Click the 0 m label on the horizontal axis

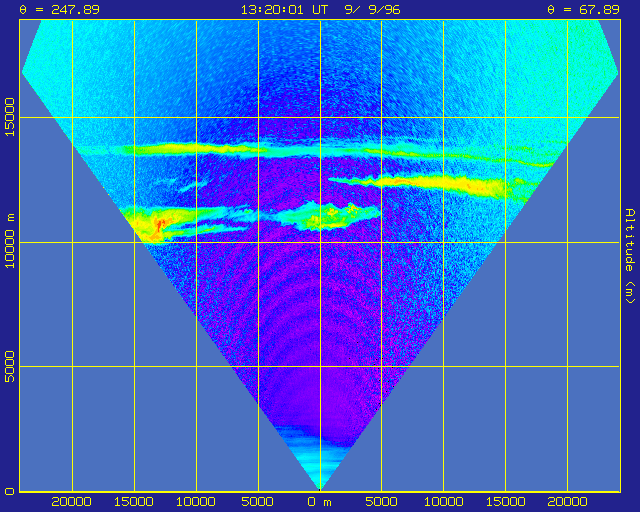click(320, 502)
